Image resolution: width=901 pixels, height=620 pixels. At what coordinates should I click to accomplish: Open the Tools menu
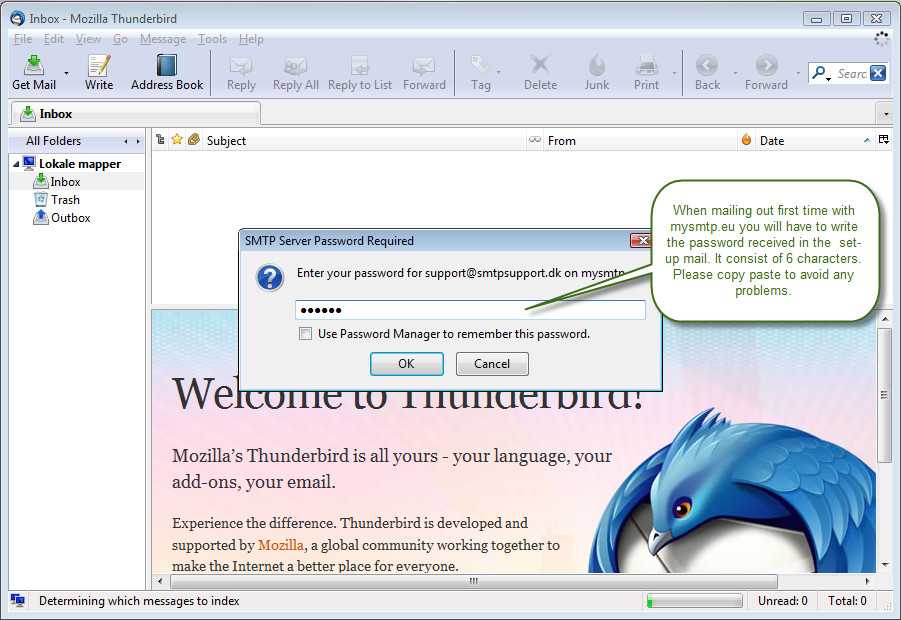[213, 39]
